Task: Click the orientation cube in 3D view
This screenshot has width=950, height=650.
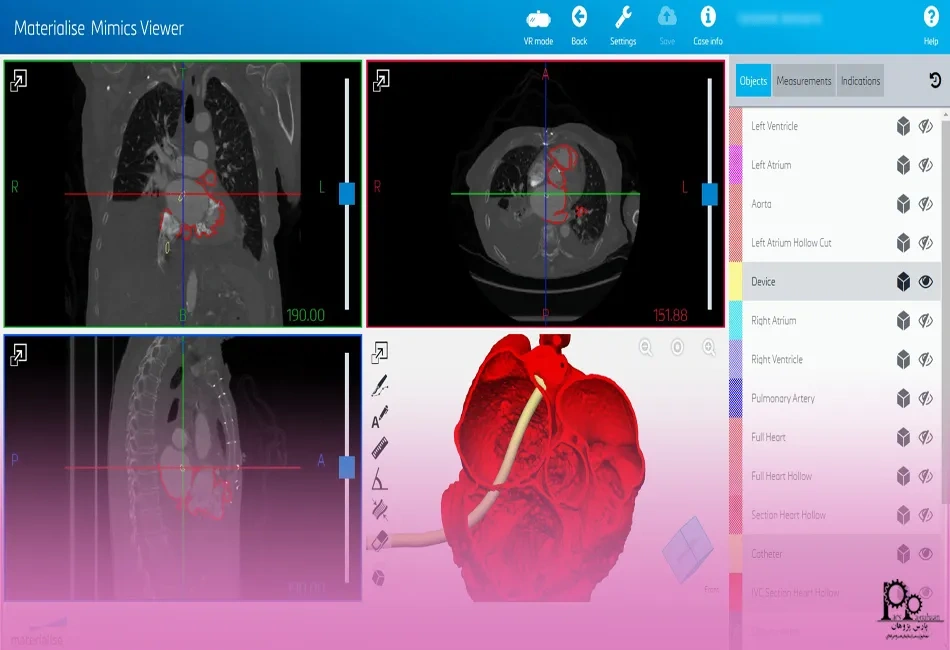Action: (x=687, y=548)
